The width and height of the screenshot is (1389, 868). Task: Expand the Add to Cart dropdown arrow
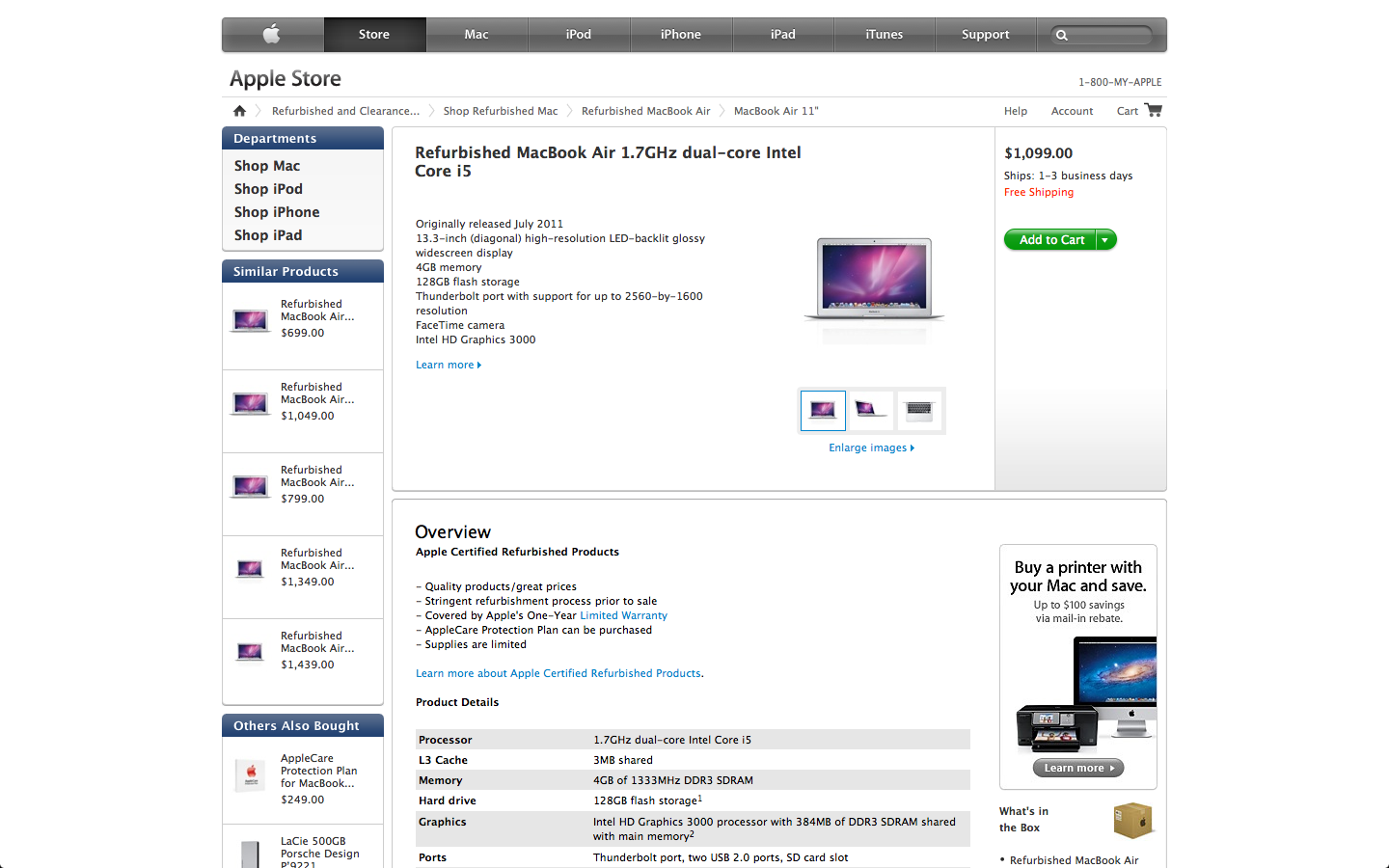1106,240
